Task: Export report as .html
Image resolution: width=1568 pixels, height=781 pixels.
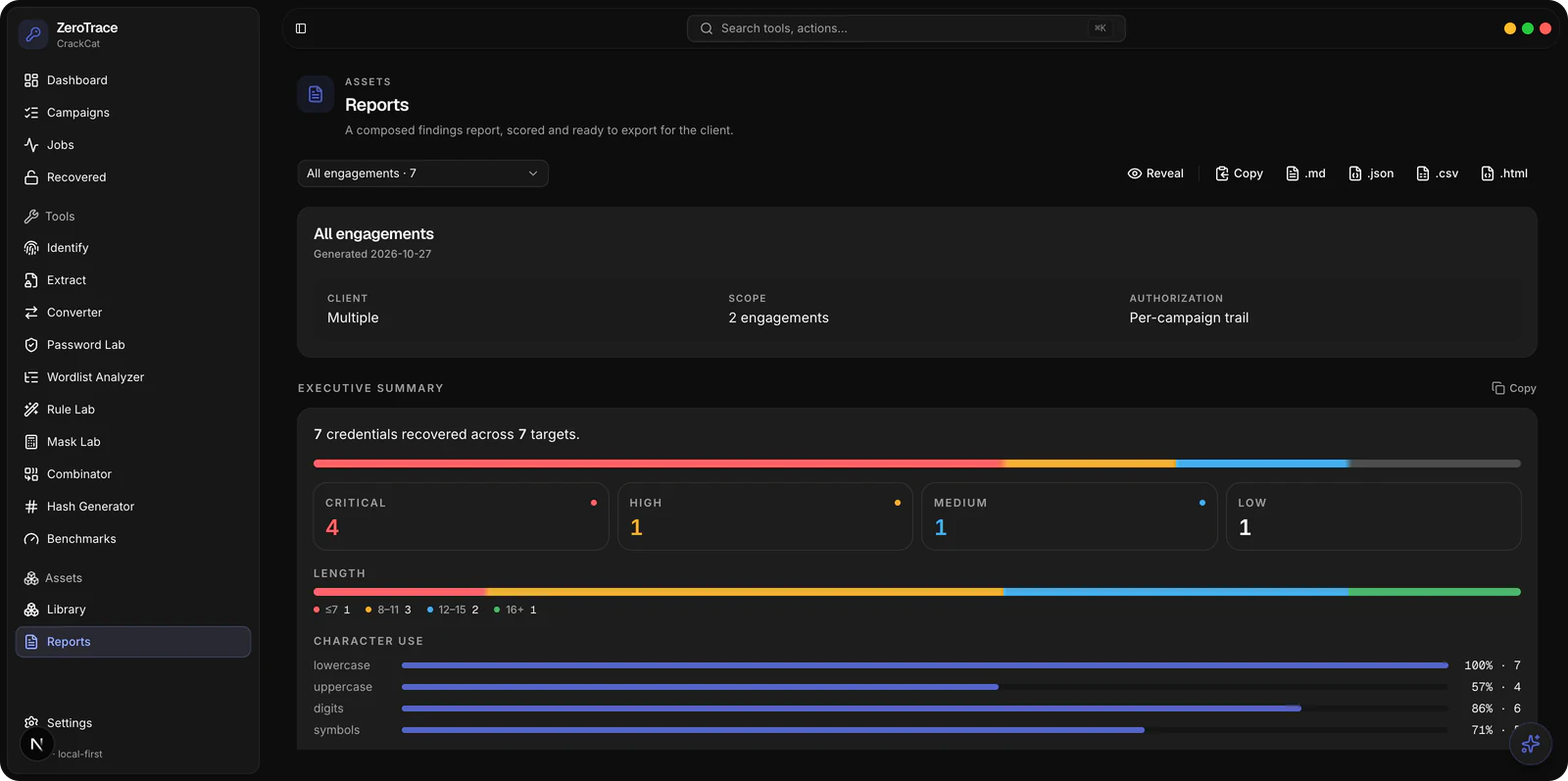Action: point(1504,173)
